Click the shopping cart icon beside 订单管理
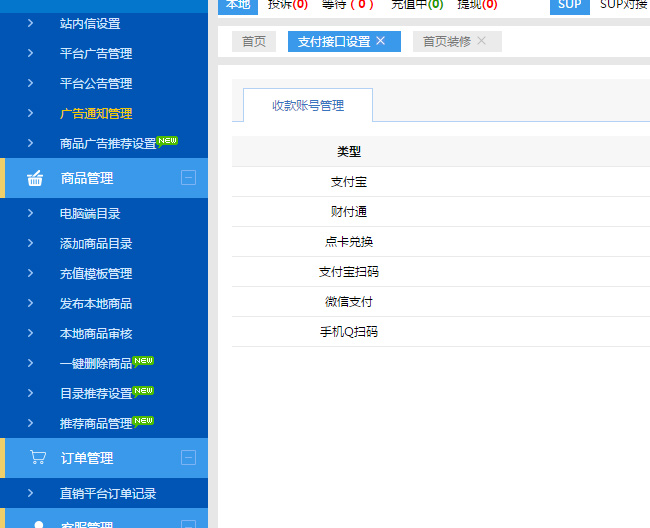Image resolution: width=650 pixels, height=528 pixels. 38,458
